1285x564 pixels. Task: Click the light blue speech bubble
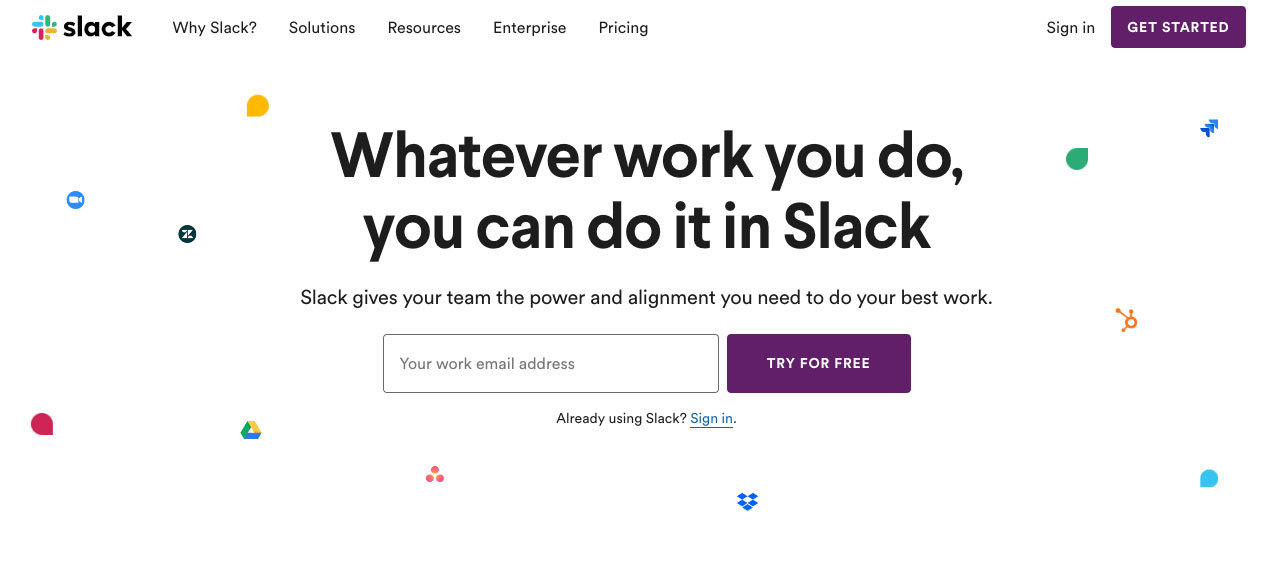(x=1209, y=478)
